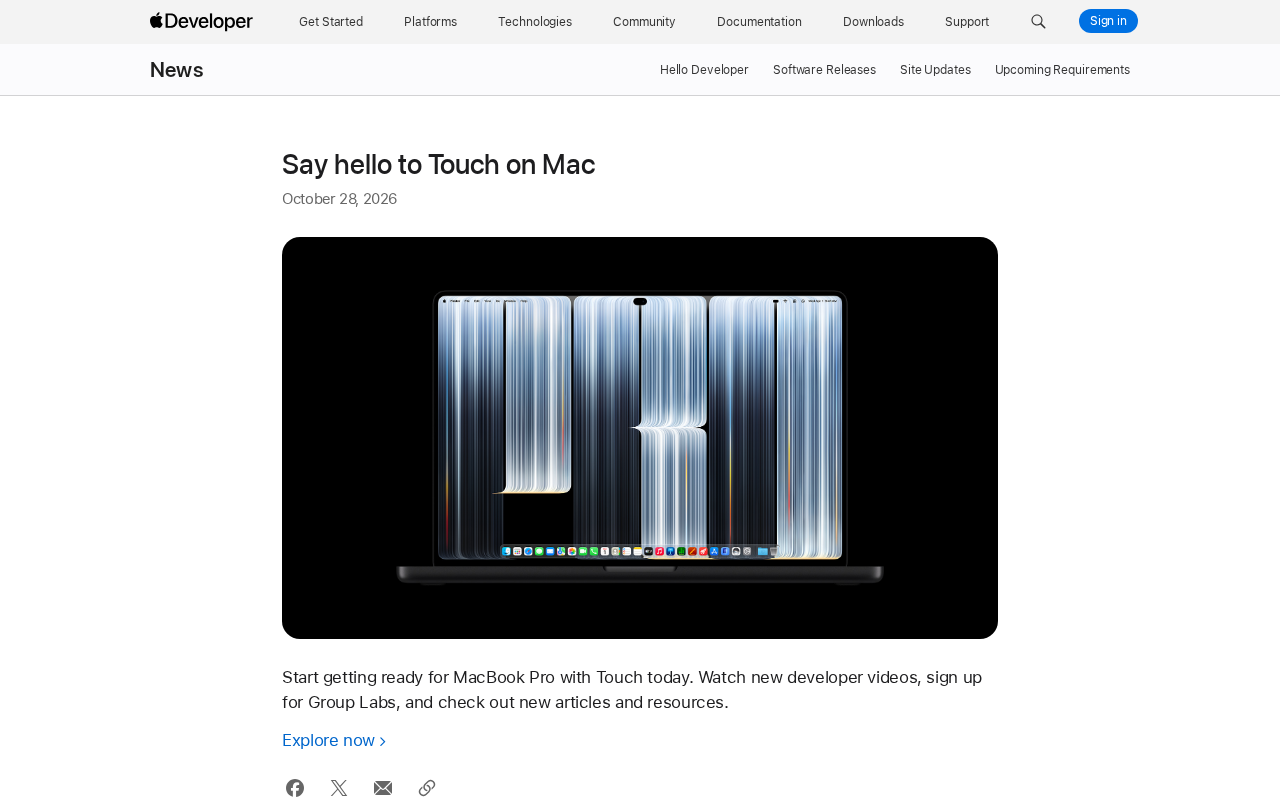Open the Get Started menu
The image size is (1280, 800).
coord(331,22)
